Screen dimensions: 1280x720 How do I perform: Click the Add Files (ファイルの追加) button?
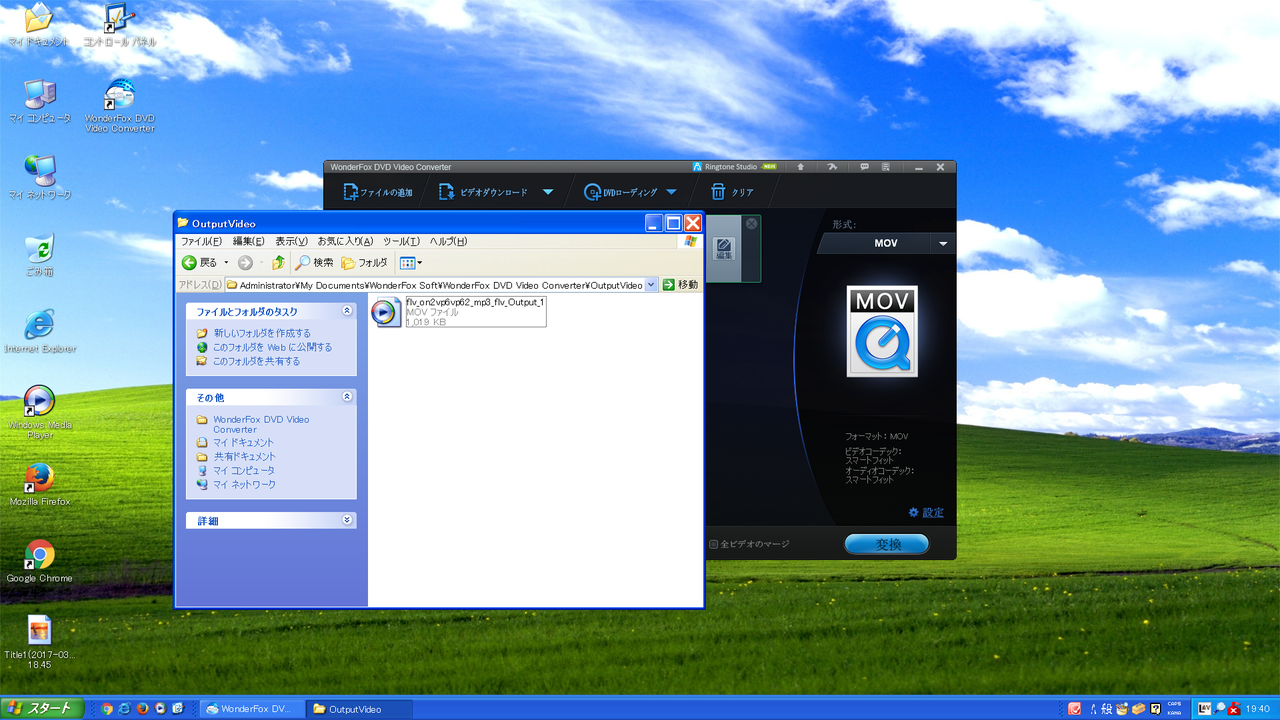pos(378,192)
